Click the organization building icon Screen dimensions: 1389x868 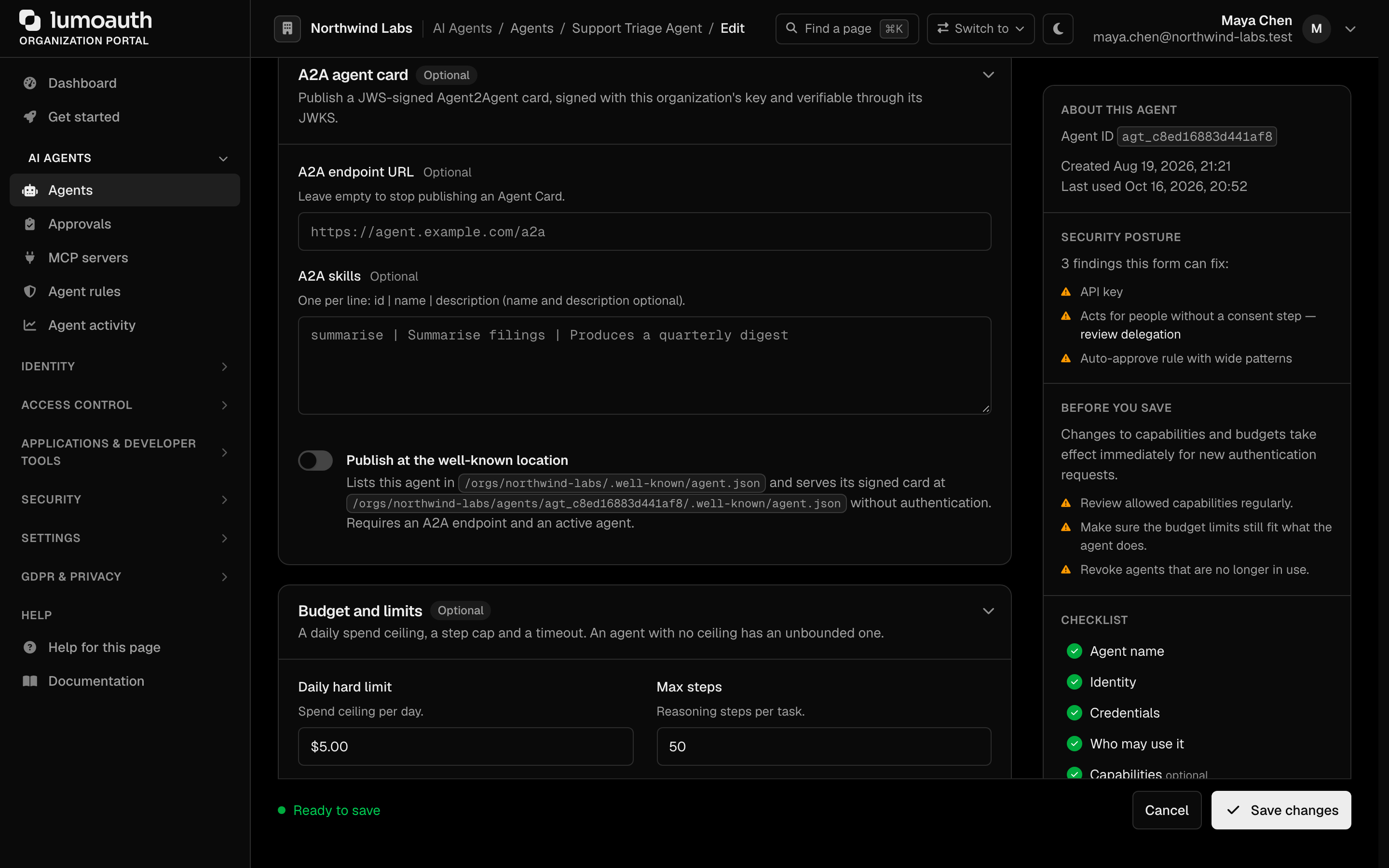pos(287,28)
